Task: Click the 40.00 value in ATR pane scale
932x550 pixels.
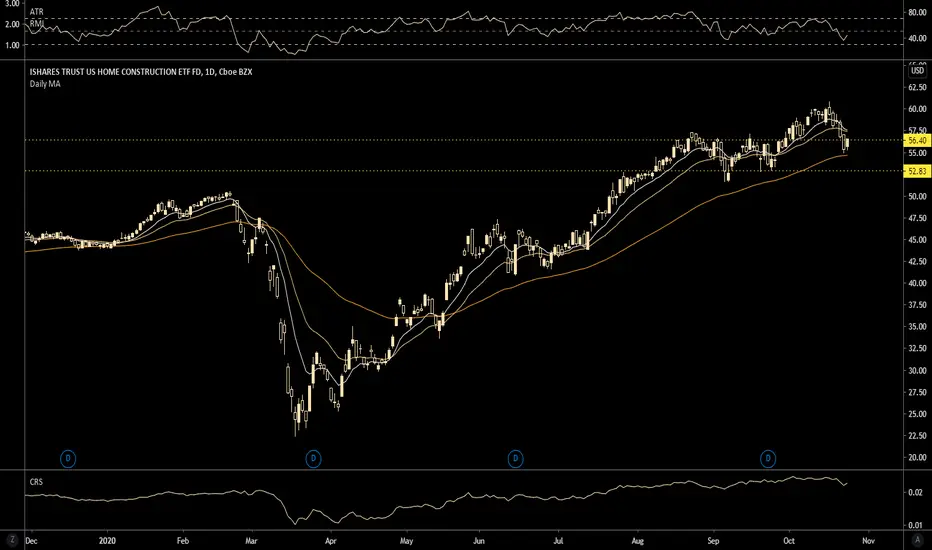Action: point(917,39)
